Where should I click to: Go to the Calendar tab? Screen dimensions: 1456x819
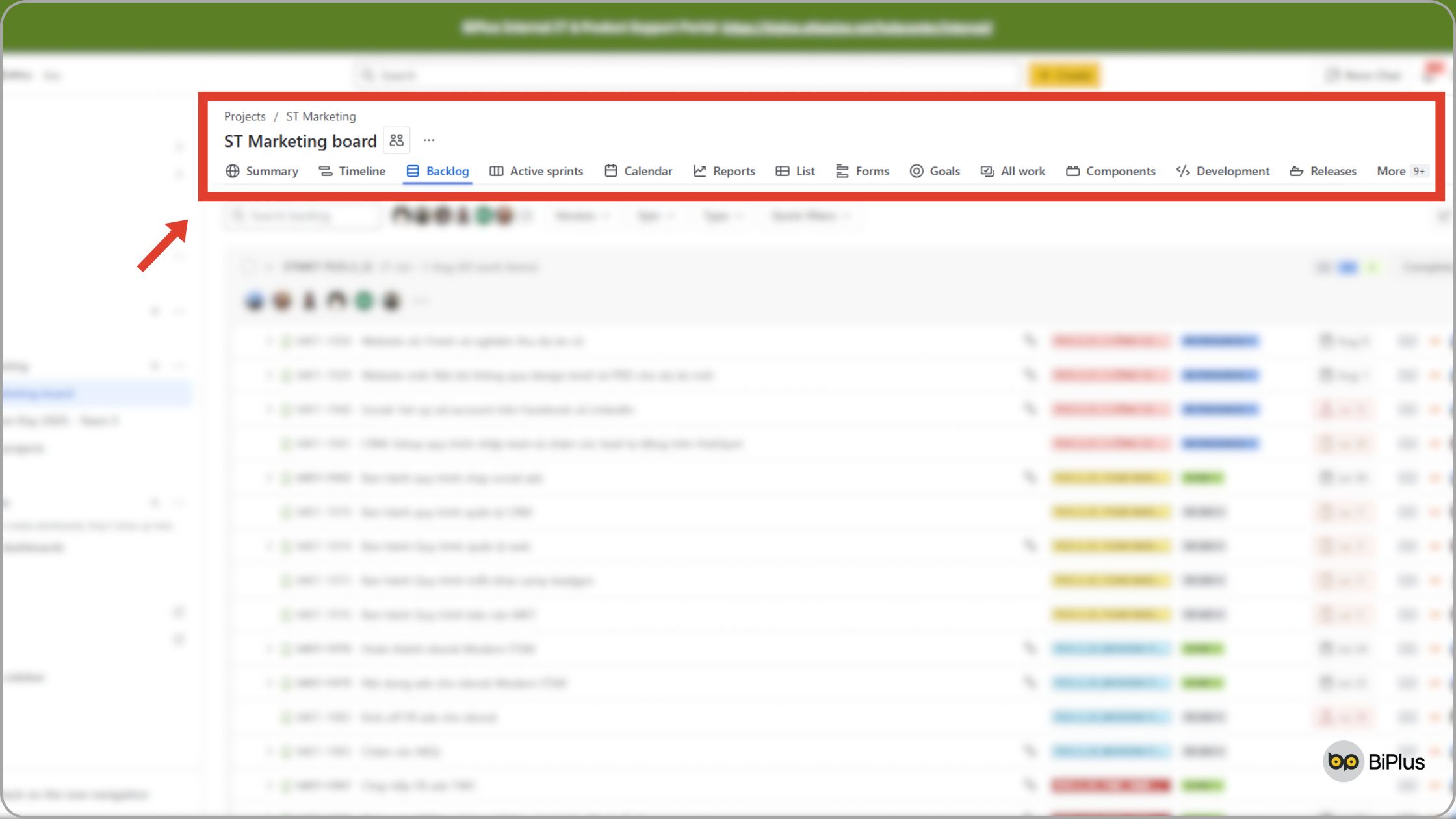click(638, 171)
